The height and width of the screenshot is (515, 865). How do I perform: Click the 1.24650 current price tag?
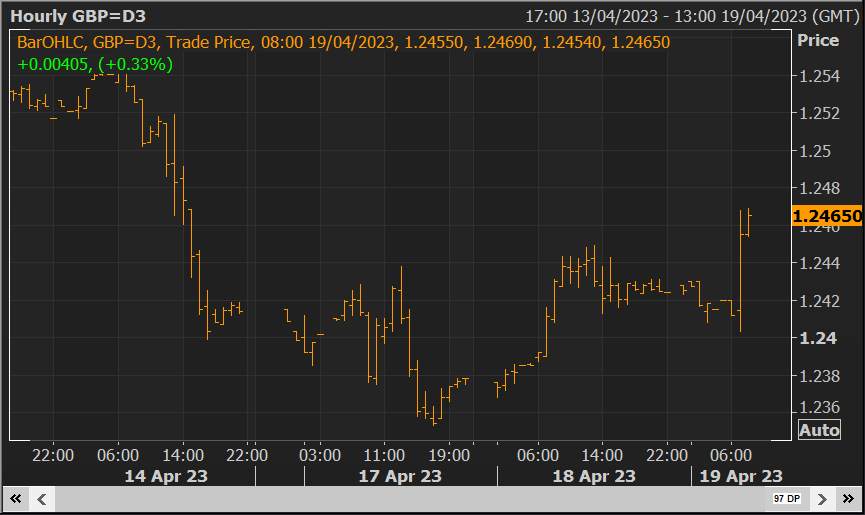(x=826, y=216)
